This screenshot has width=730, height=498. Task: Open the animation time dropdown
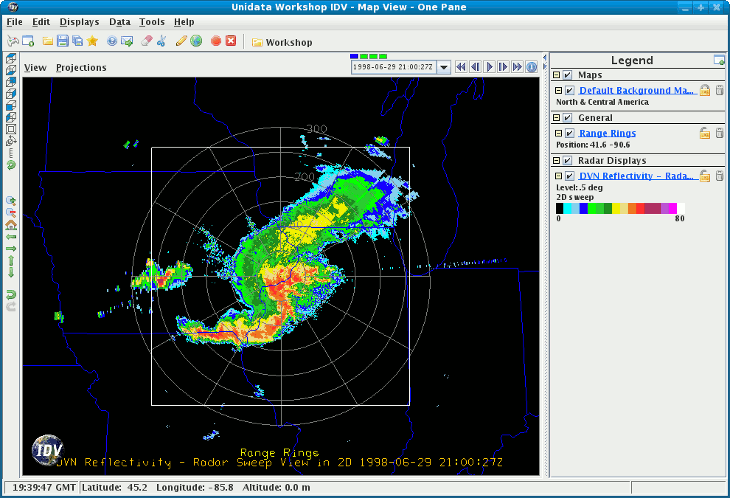point(443,67)
